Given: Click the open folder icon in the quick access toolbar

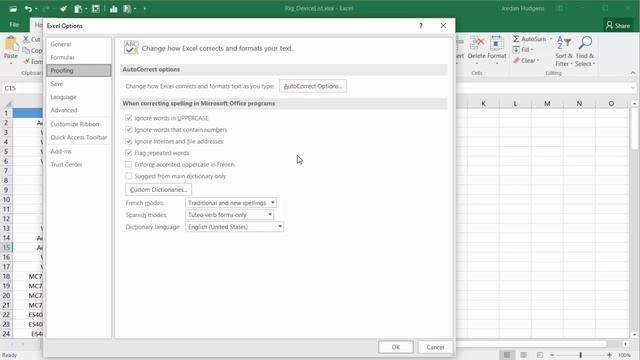Looking at the screenshot, I should pyautogui.click(x=13, y=9).
